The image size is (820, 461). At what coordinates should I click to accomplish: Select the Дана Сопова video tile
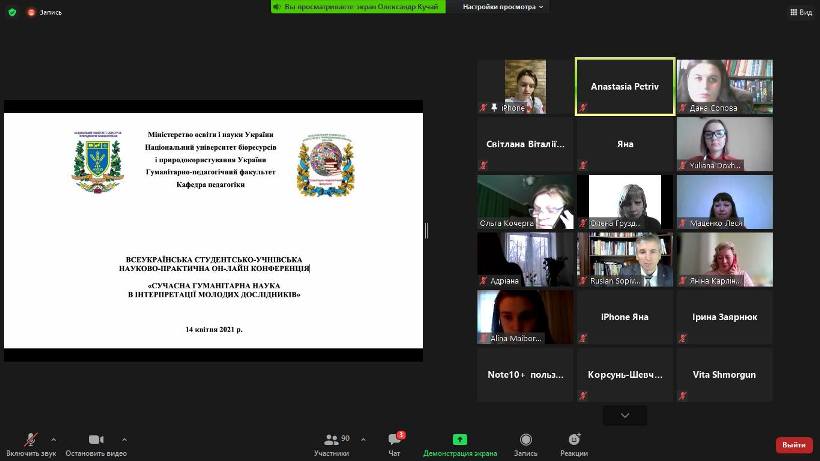click(725, 86)
